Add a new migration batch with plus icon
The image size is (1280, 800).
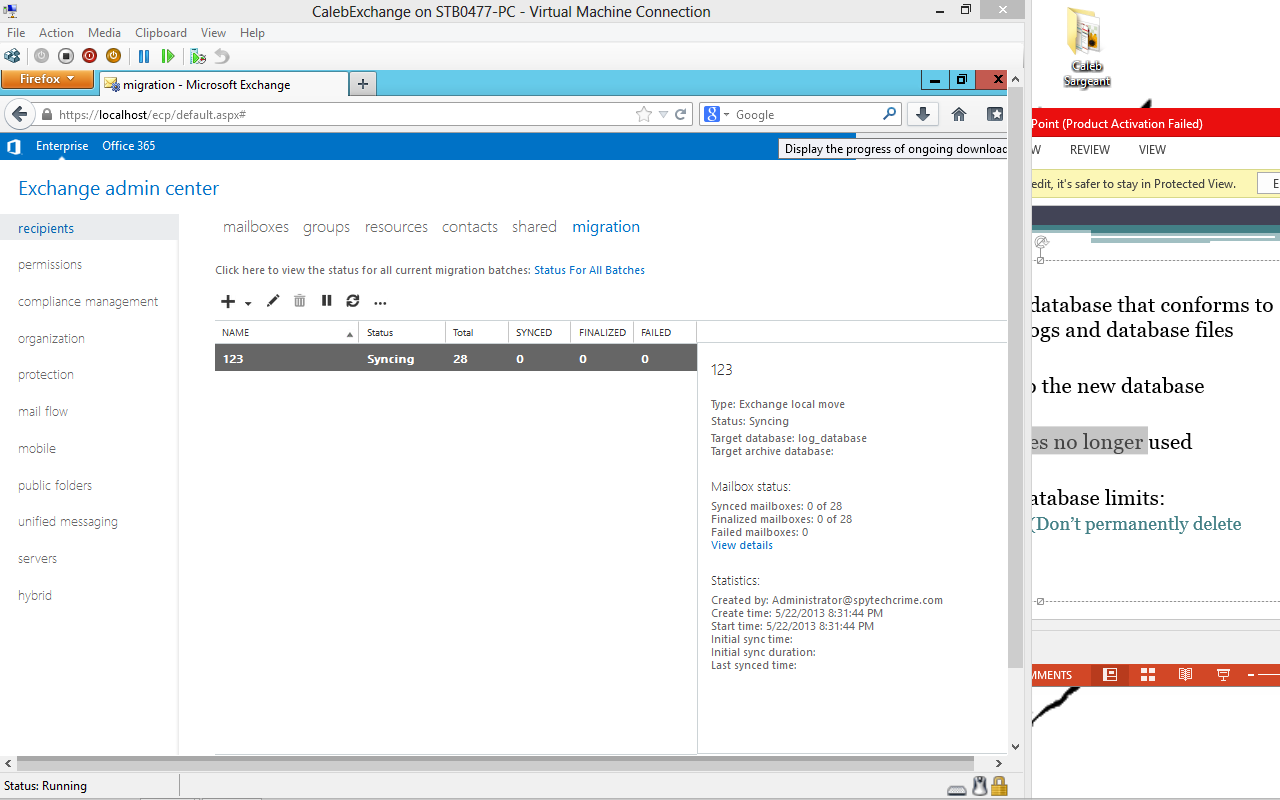click(228, 301)
